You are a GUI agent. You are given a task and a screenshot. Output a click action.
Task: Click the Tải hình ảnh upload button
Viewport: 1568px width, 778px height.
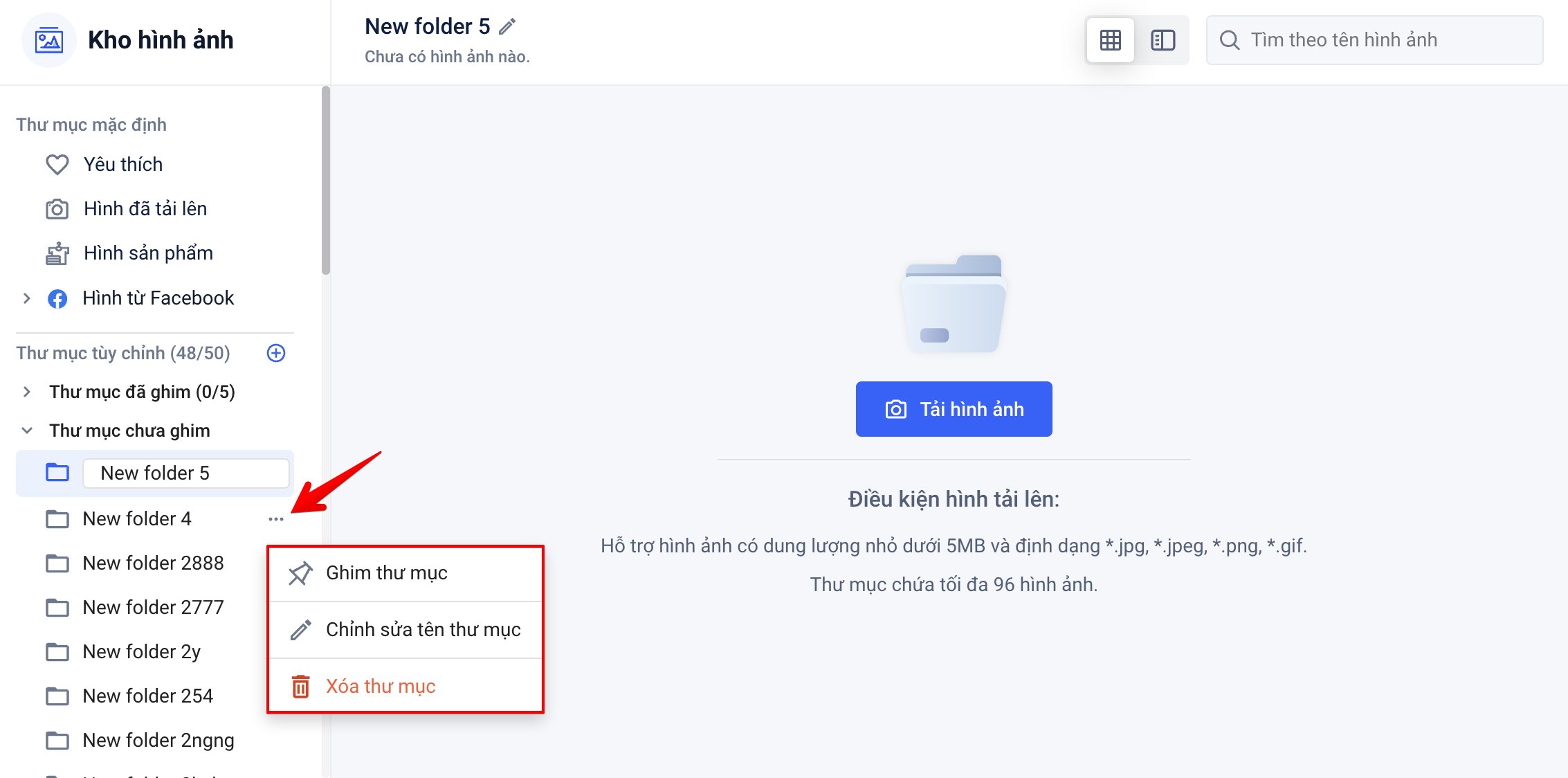pos(954,409)
